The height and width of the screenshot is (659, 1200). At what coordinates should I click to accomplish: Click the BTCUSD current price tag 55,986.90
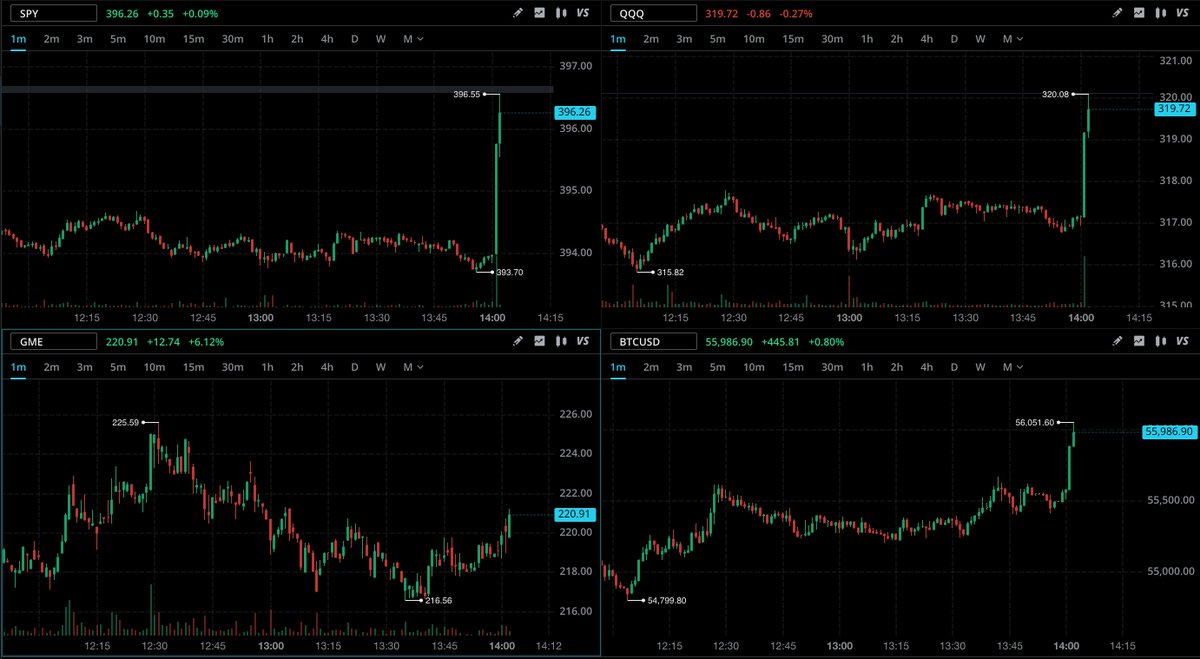pos(1169,431)
